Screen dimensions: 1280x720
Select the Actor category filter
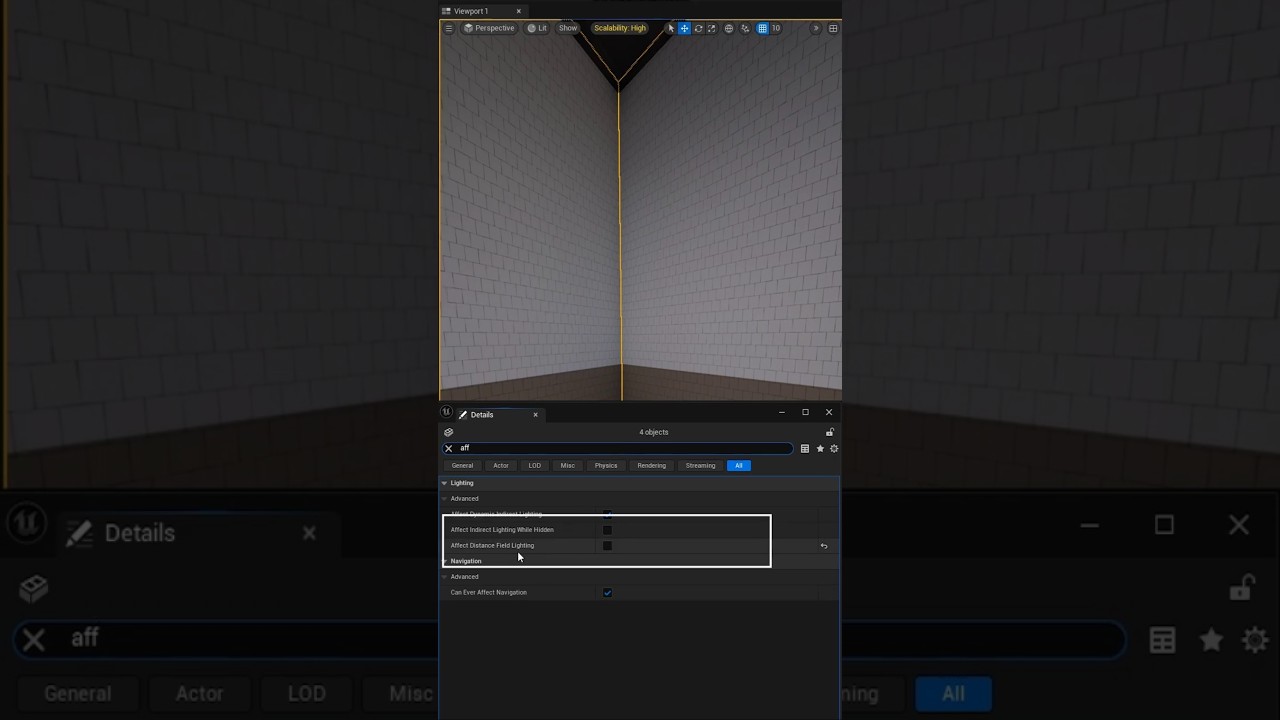coord(501,465)
